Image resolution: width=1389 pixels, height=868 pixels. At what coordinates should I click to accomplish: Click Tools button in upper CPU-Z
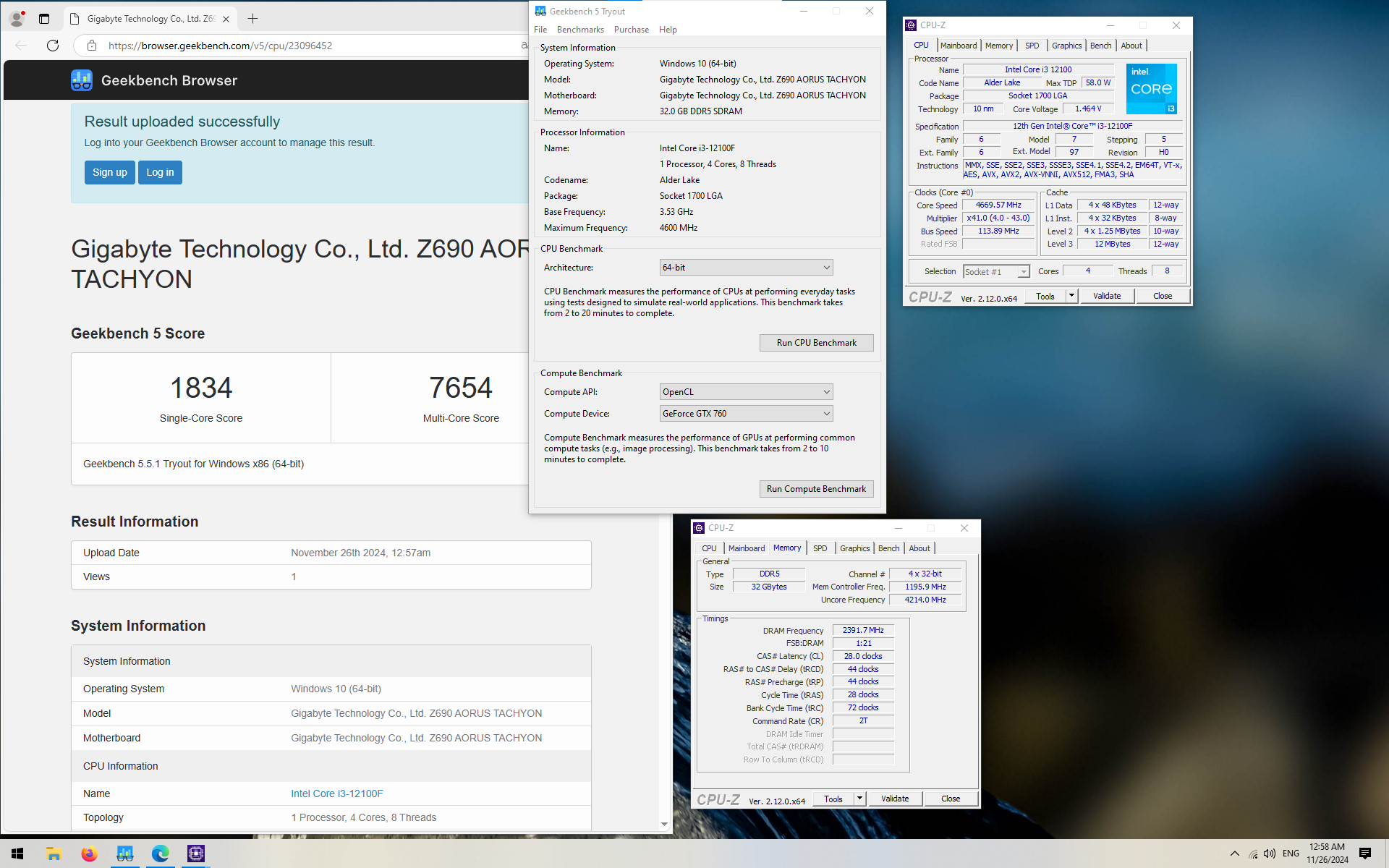(1045, 296)
